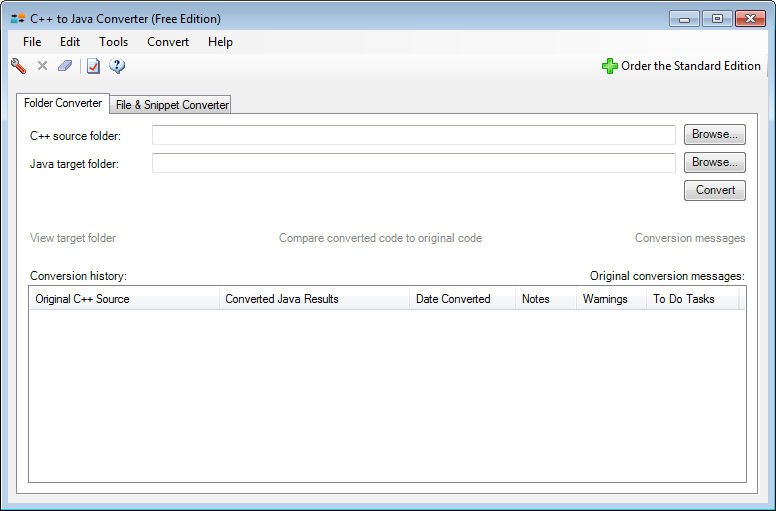Click the wrench options icon in toolbar
The image size is (776, 511).
point(18,66)
